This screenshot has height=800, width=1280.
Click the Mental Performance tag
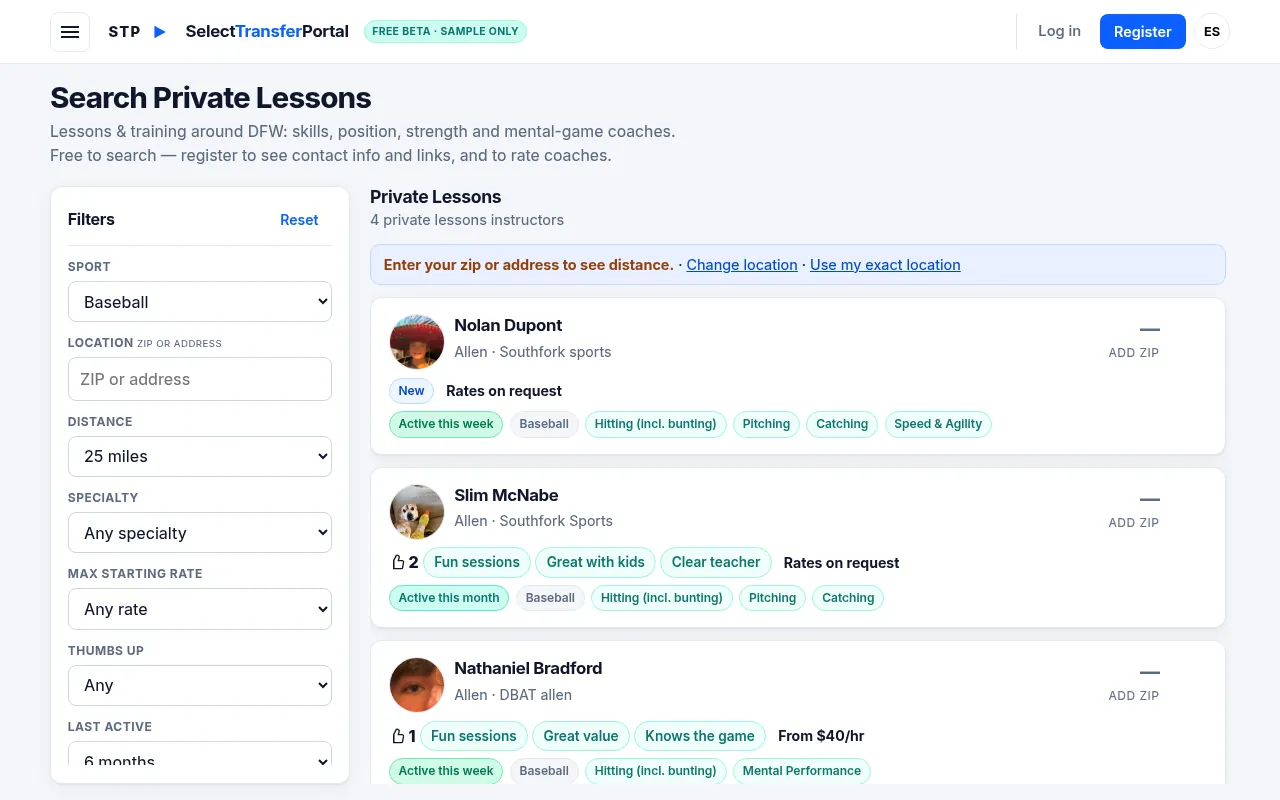[802, 771]
